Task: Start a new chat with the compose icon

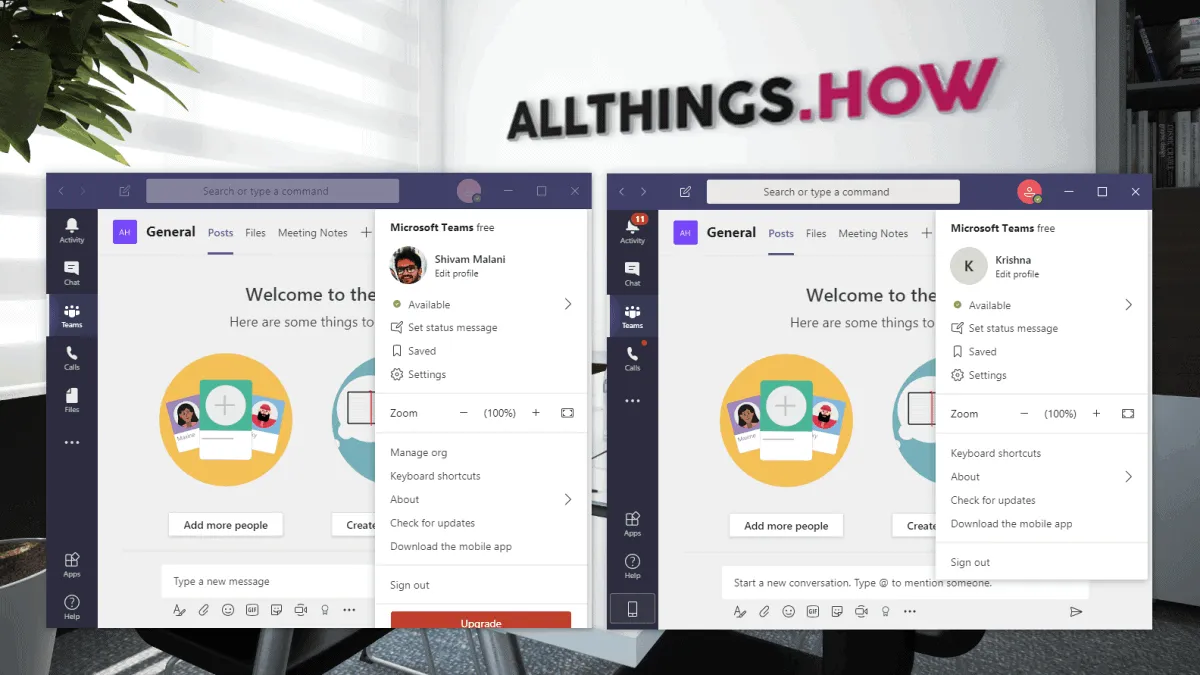Action: coord(123,190)
